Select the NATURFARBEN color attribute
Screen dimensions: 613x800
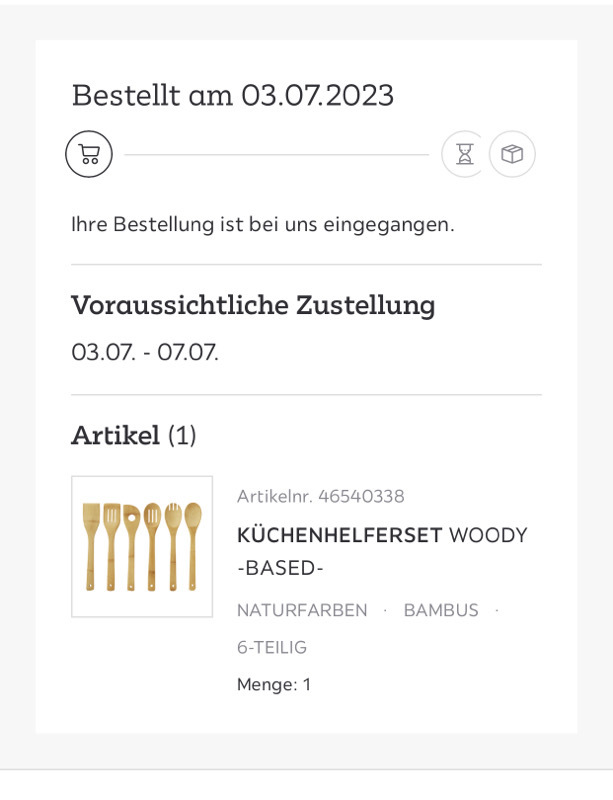point(302,610)
